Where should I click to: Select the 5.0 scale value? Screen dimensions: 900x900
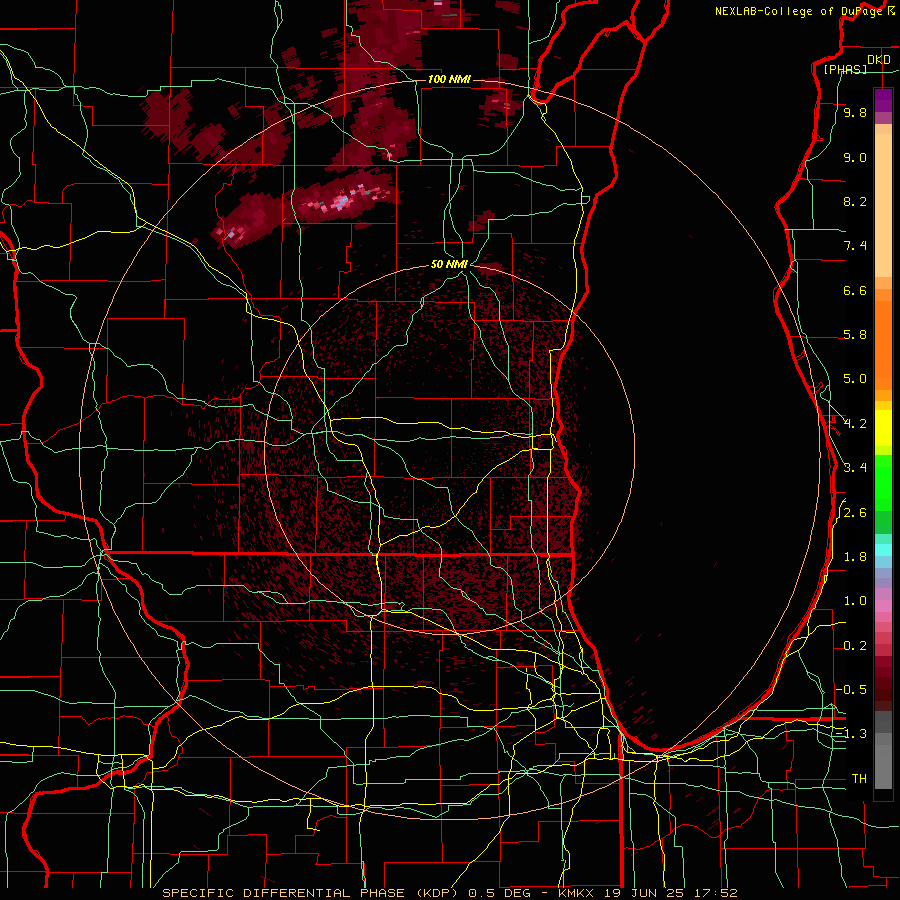pos(855,379)
